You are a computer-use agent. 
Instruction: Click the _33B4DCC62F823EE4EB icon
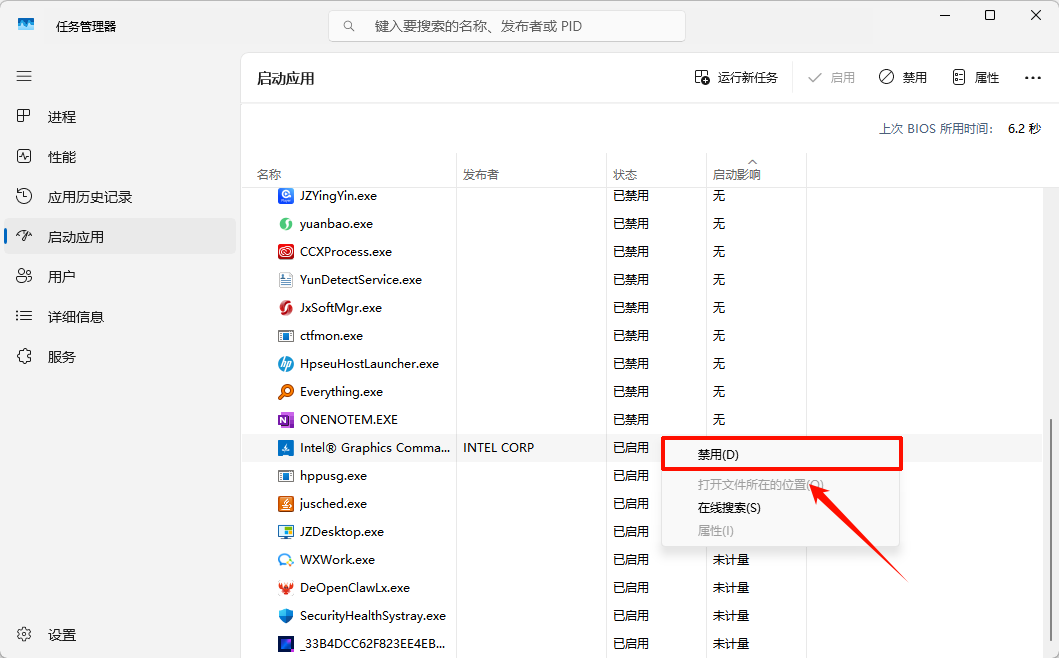286,644
